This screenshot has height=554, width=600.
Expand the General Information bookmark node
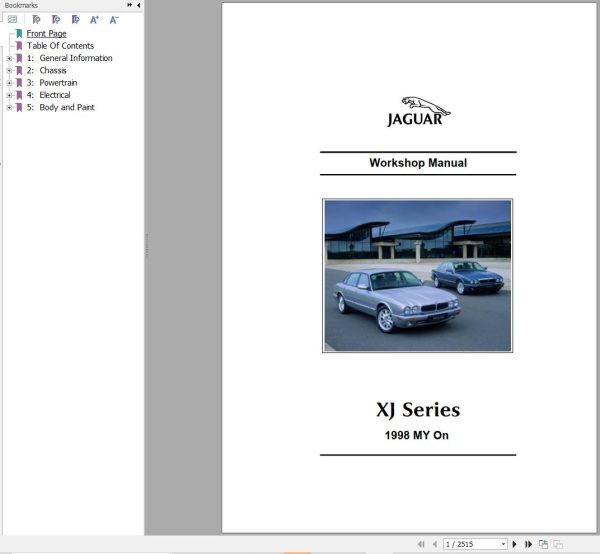coord(9,58)
